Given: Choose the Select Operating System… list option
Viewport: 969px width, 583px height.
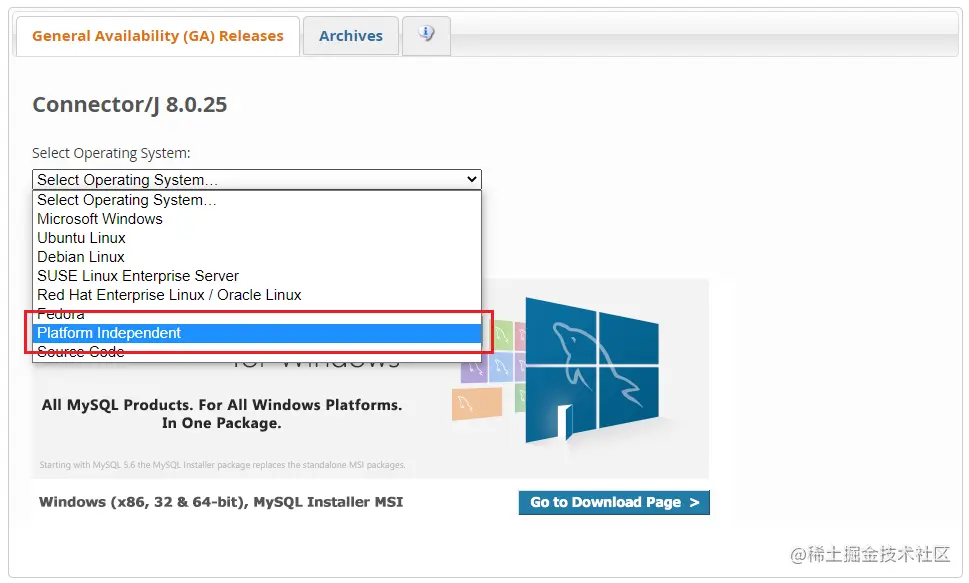Looking at the screenshot, I should point(256,200).
